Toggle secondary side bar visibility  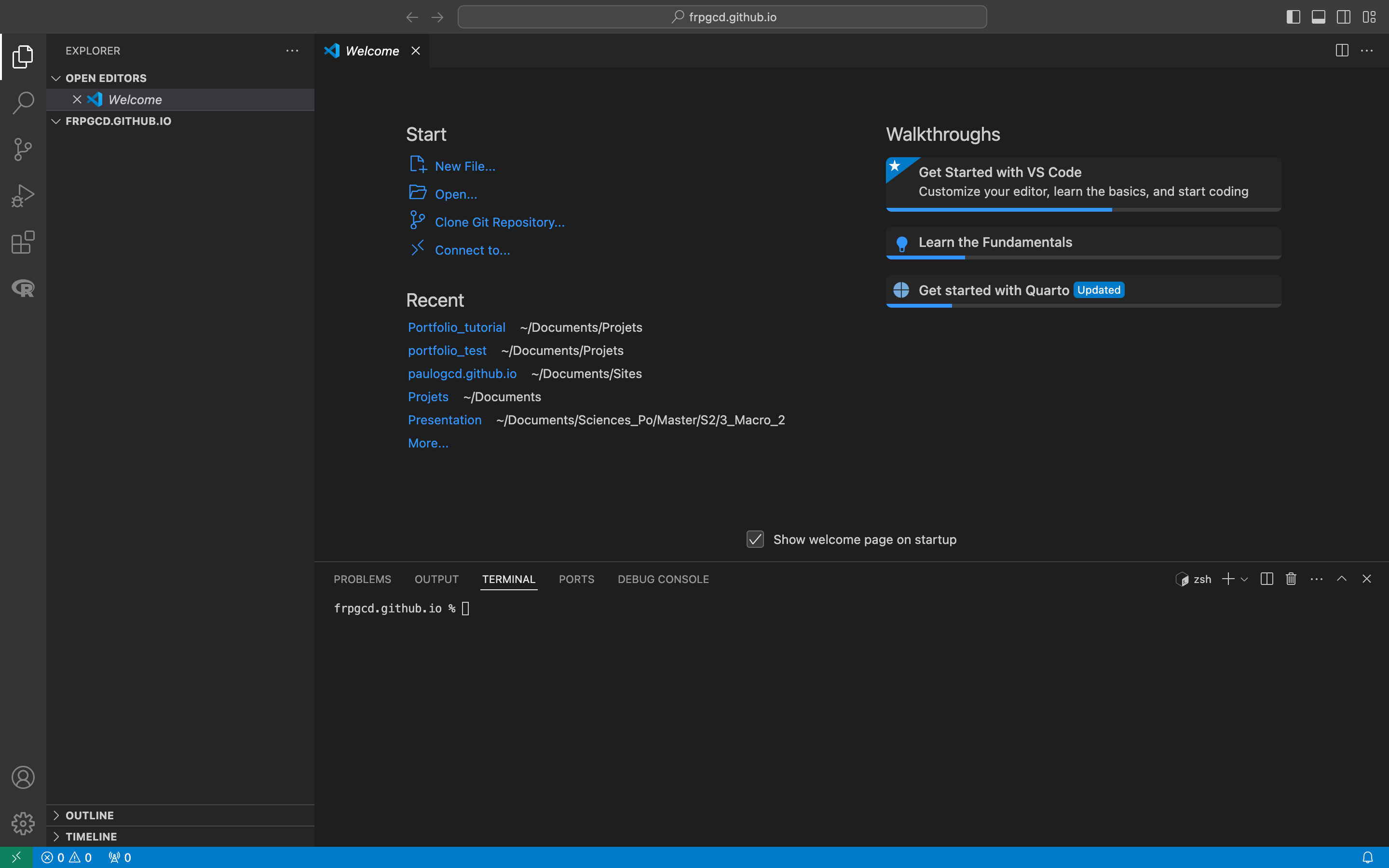[1344, 17]
